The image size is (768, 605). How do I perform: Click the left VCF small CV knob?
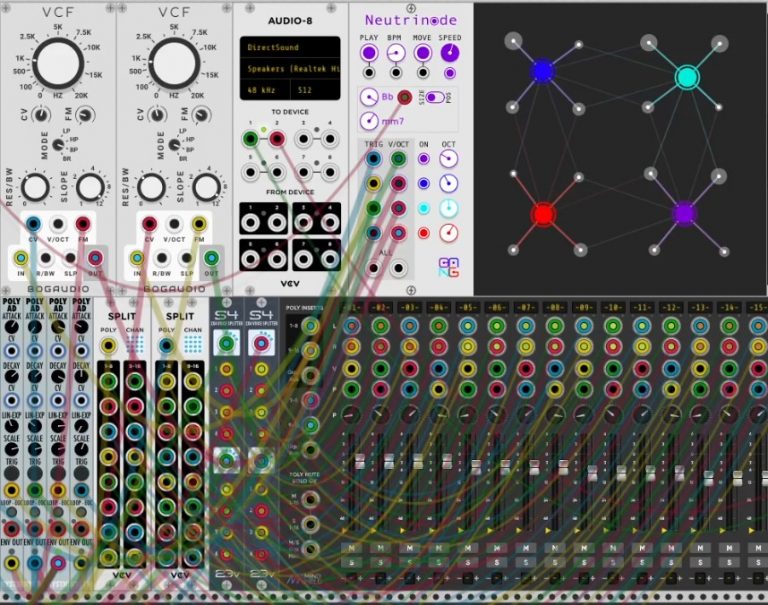point(41,115)
